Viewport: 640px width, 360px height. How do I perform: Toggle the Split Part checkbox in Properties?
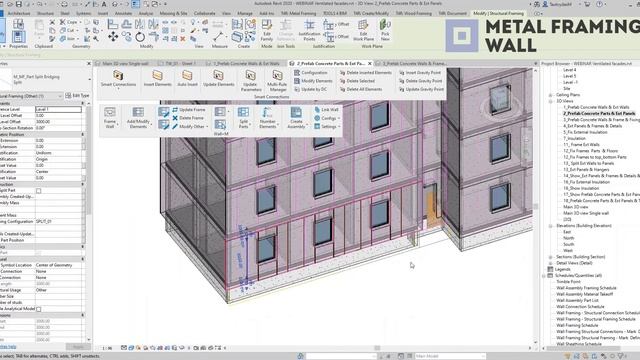pos(38,191)
